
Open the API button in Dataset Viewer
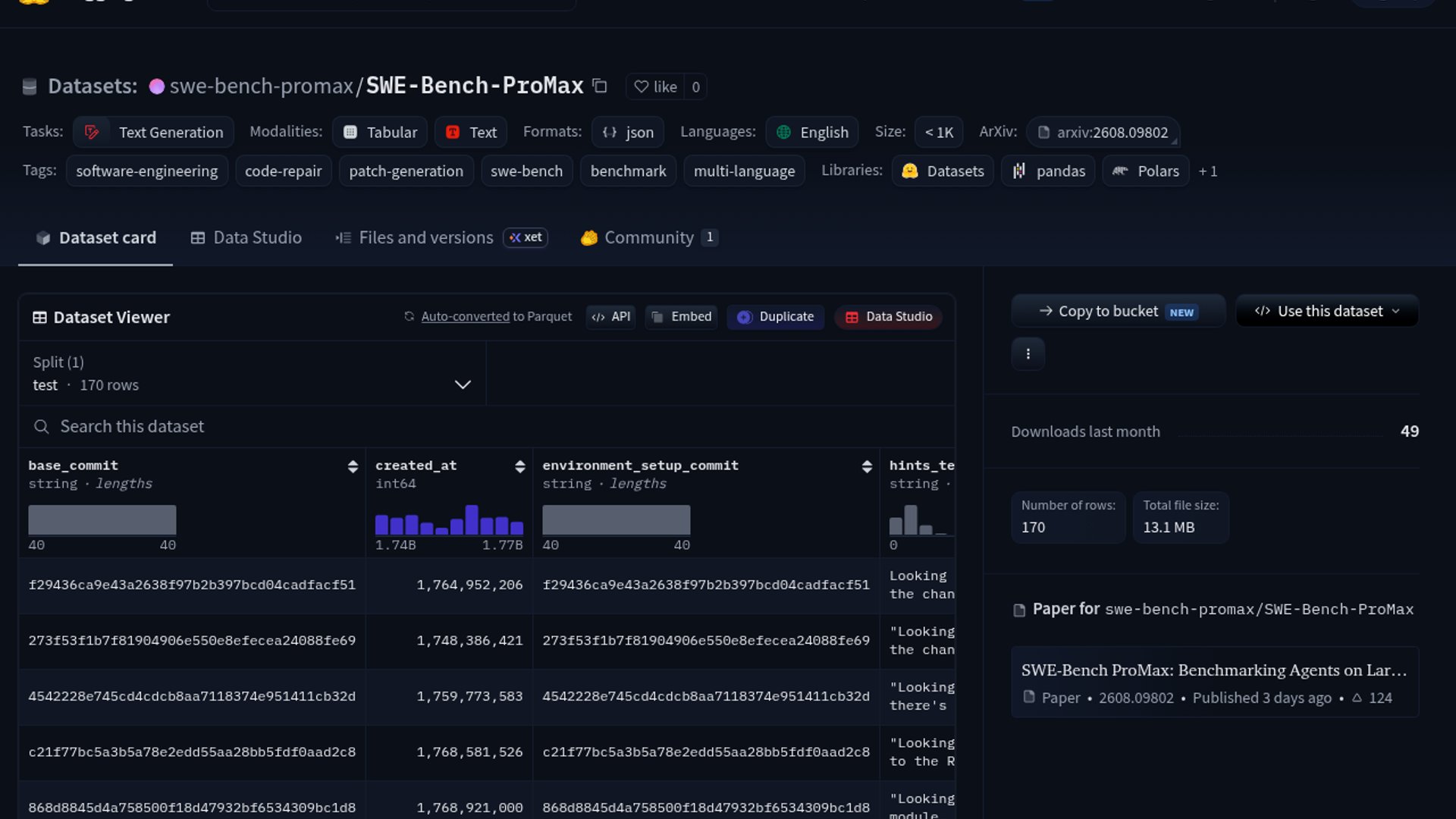[x=611, y=317]
